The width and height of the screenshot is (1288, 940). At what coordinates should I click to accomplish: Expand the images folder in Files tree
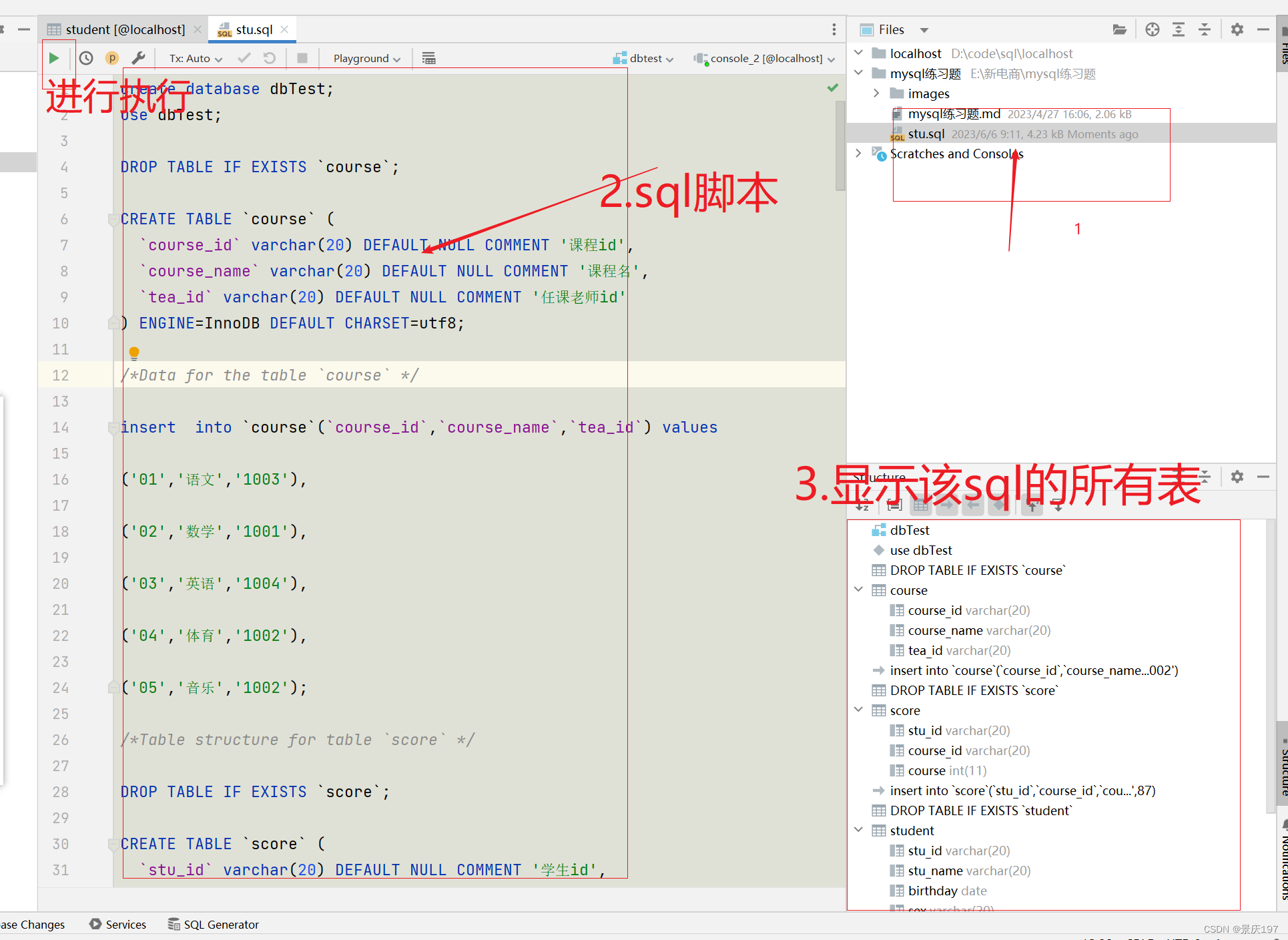pyautogui.click(x=876, y=93)
